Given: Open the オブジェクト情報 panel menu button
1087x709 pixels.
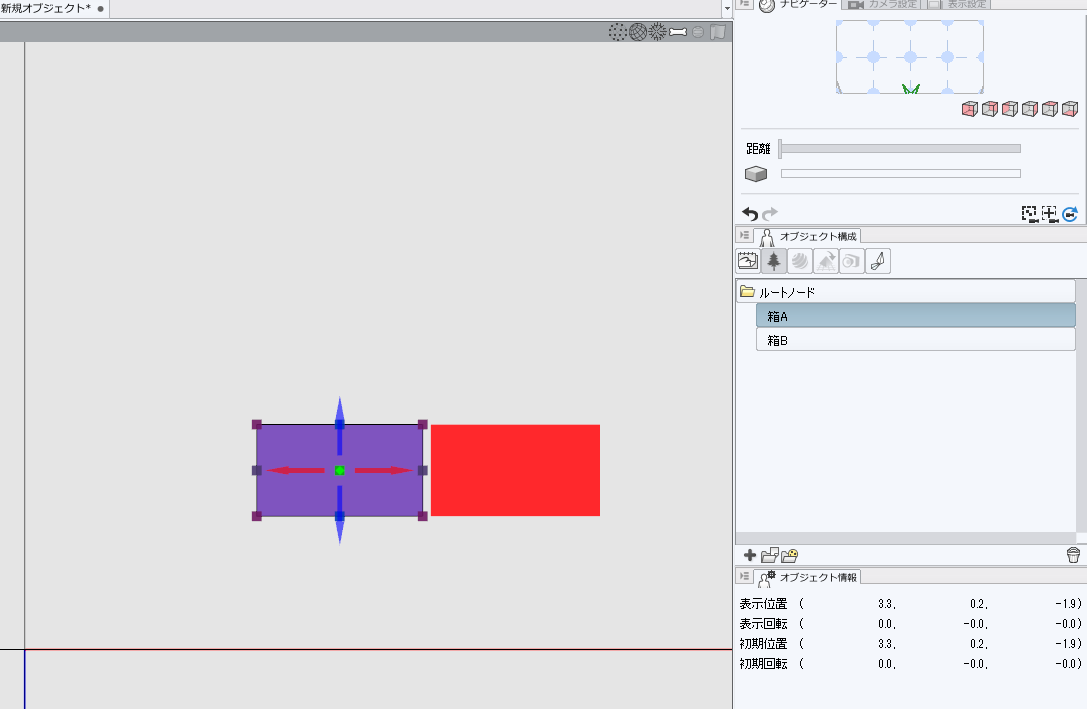Looking at the screenshot, I should click(744, 576).
